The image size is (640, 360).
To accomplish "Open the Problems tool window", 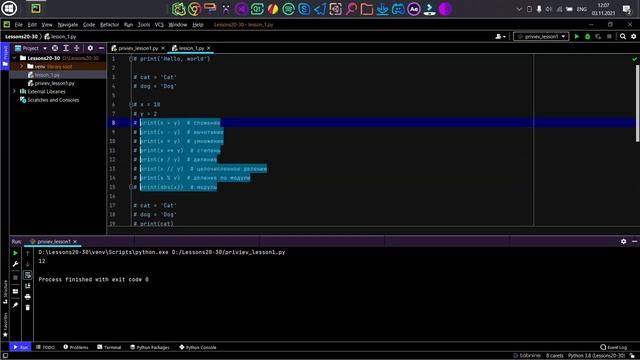I will coord(76,347).
